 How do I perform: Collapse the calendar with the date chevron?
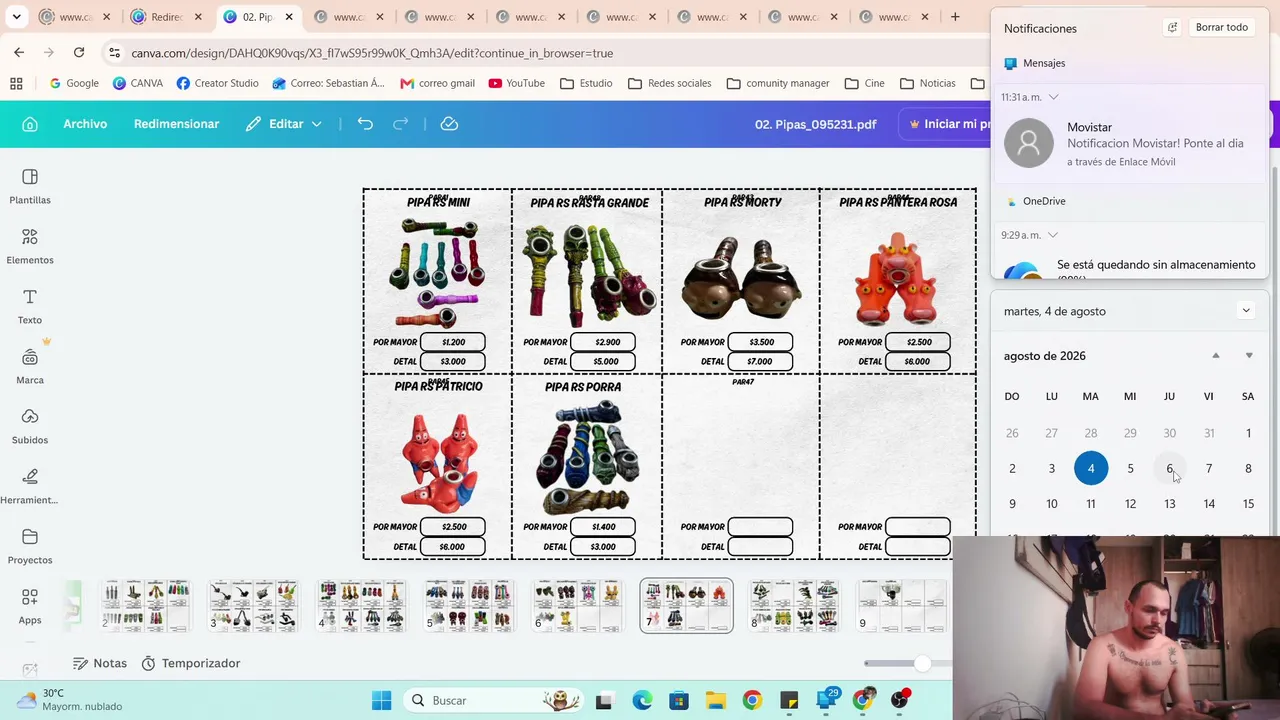[1246, 311]
